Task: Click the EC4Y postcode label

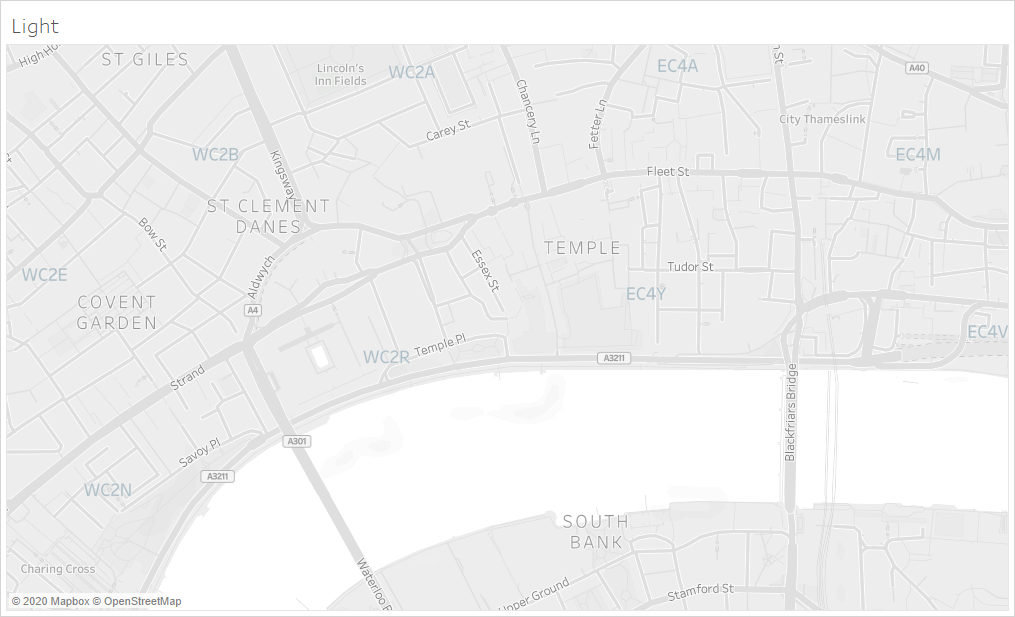Action: pyautogui.click(x=645, y=294)
